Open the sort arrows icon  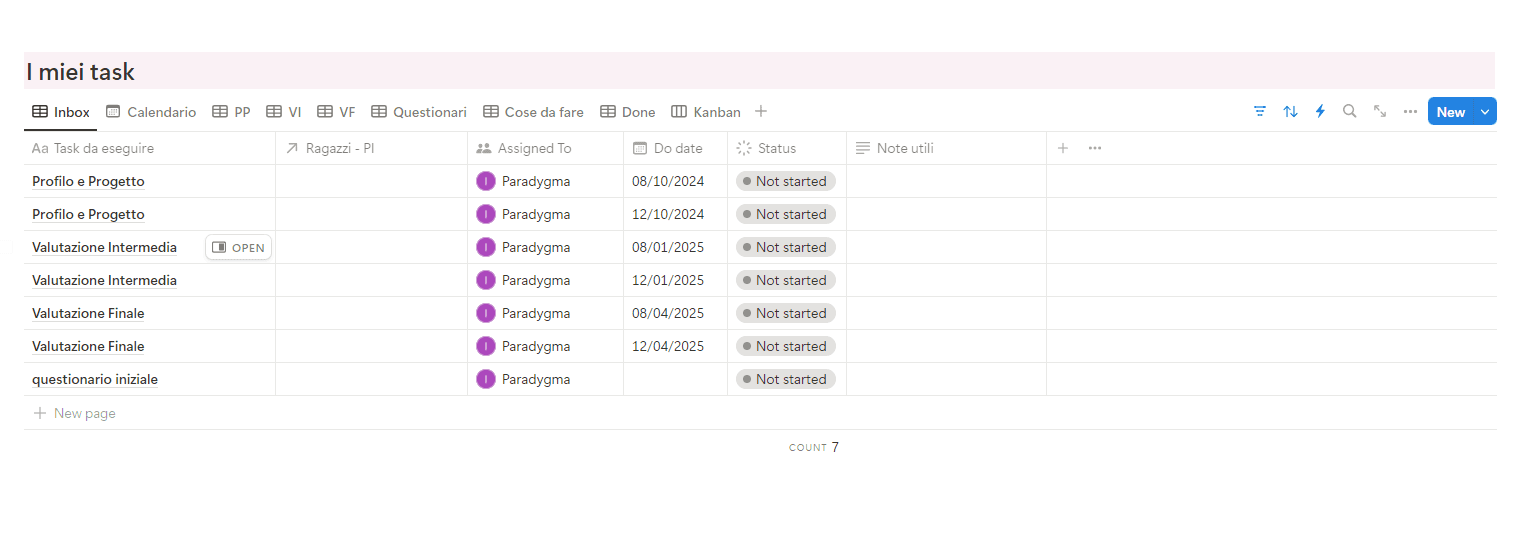[x=1290, y=111]
